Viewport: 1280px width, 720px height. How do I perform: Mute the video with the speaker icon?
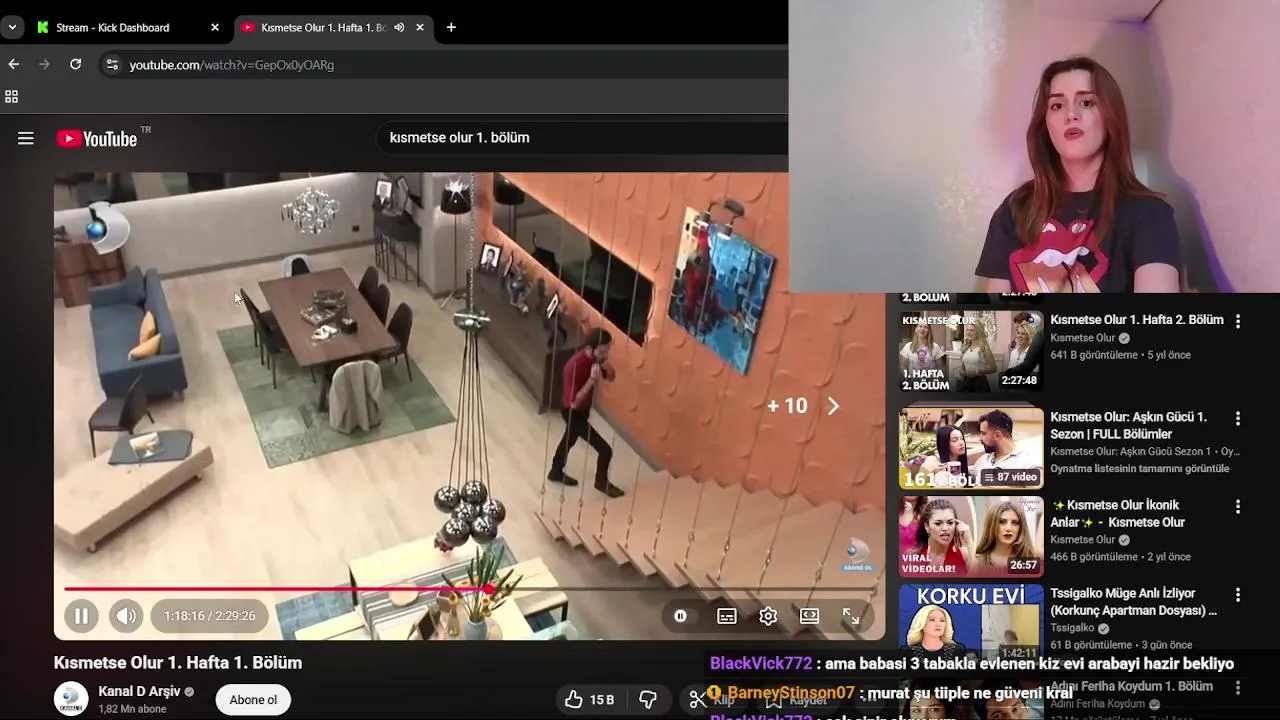point(126,616)
